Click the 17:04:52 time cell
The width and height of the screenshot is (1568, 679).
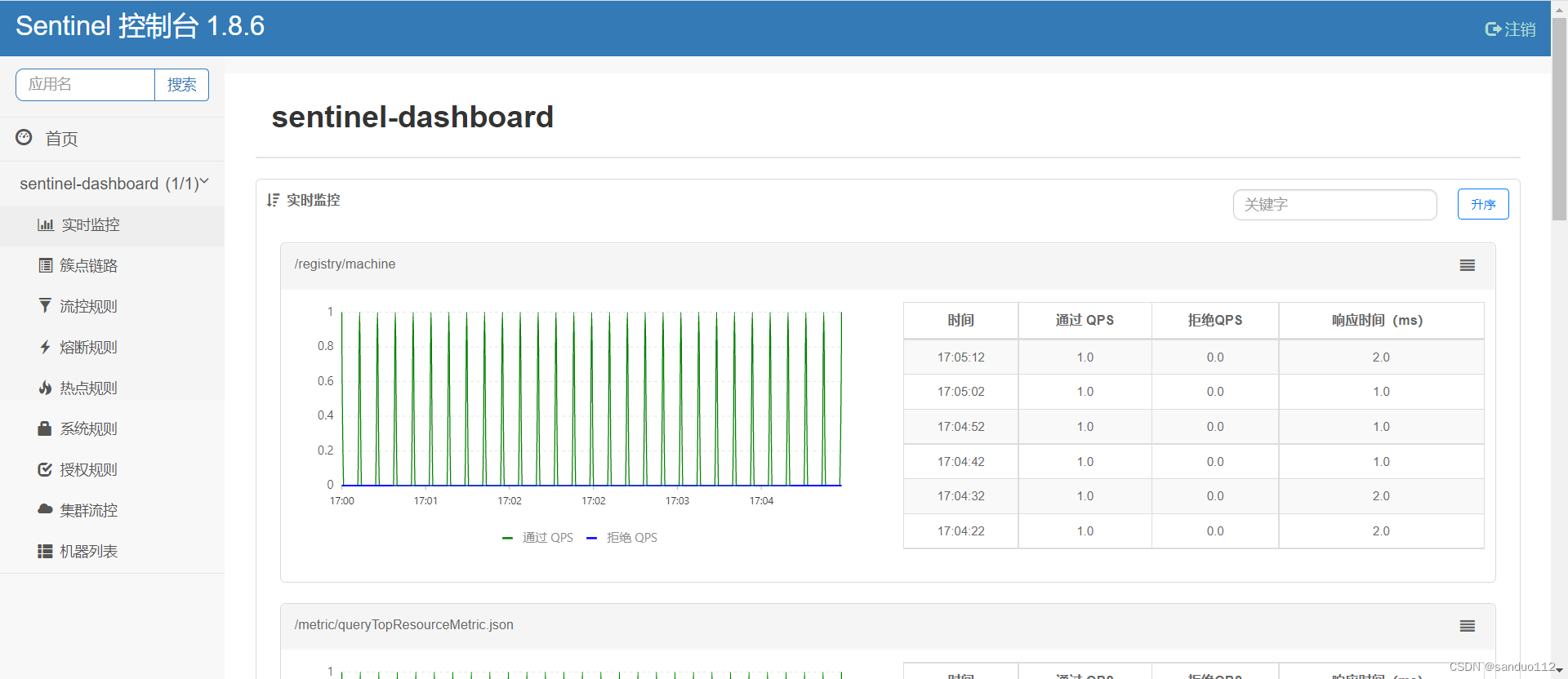(961, 427)
